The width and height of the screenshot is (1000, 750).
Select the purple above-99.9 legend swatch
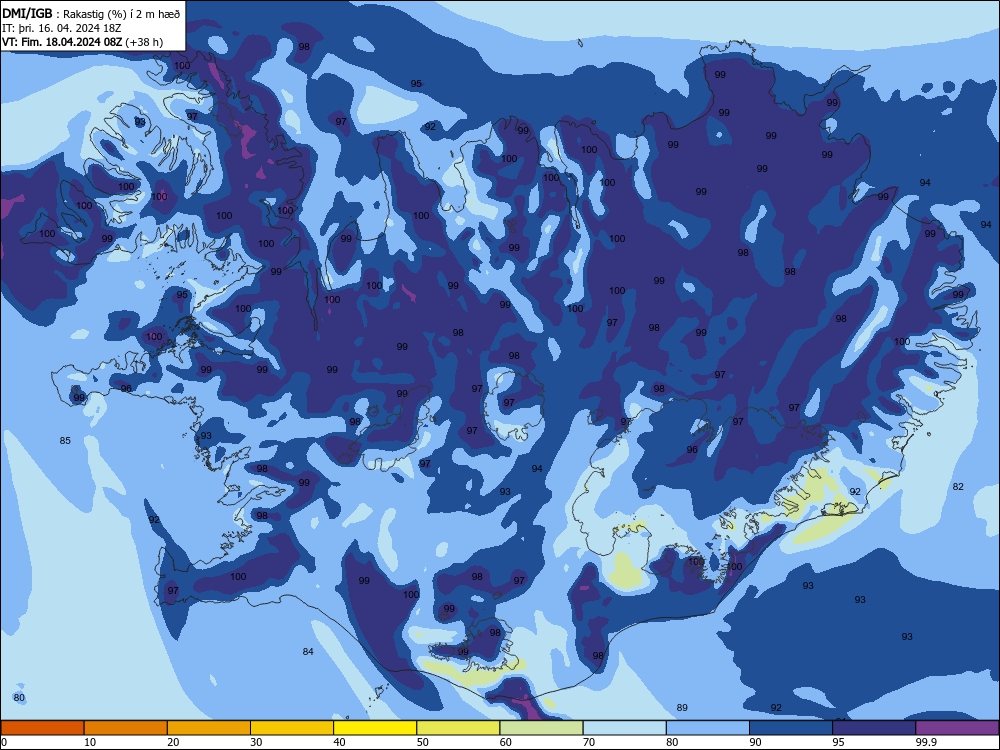click(x=958, y=728)
